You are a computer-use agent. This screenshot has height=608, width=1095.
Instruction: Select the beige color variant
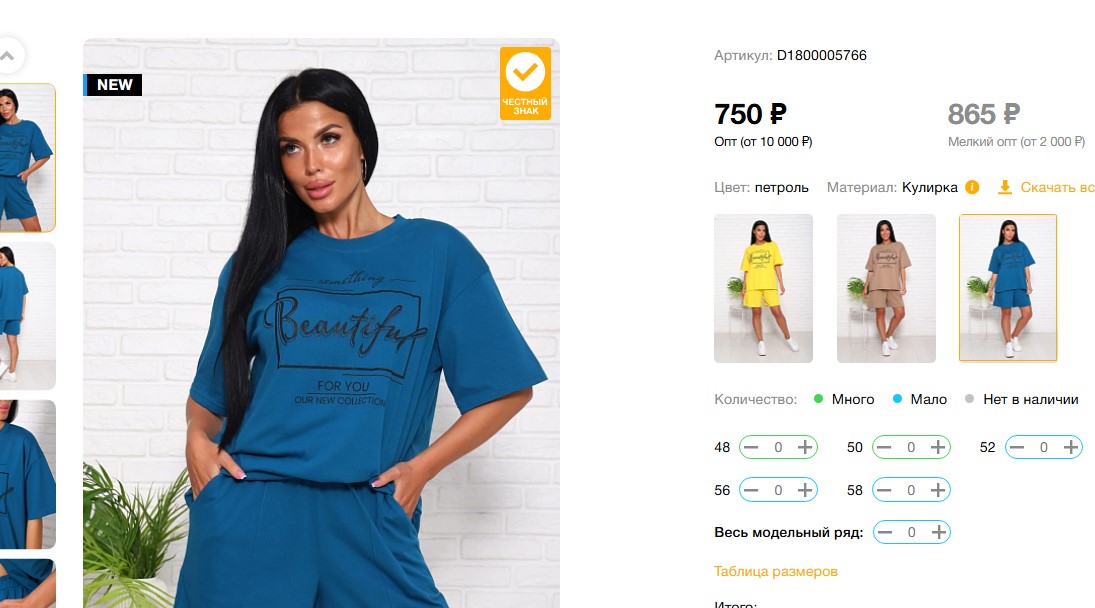(886, 288)
